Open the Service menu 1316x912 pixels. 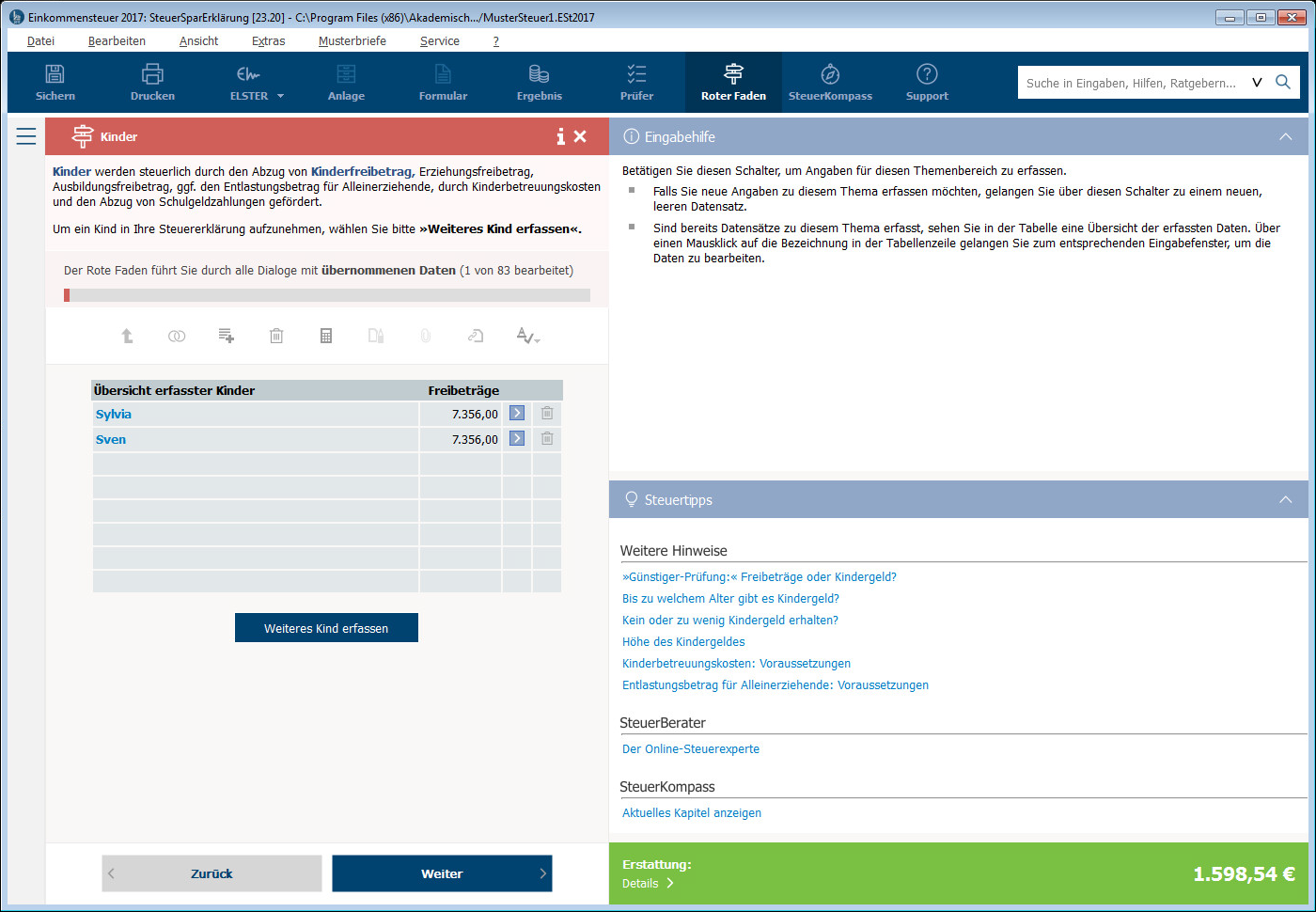pos(440,41)
